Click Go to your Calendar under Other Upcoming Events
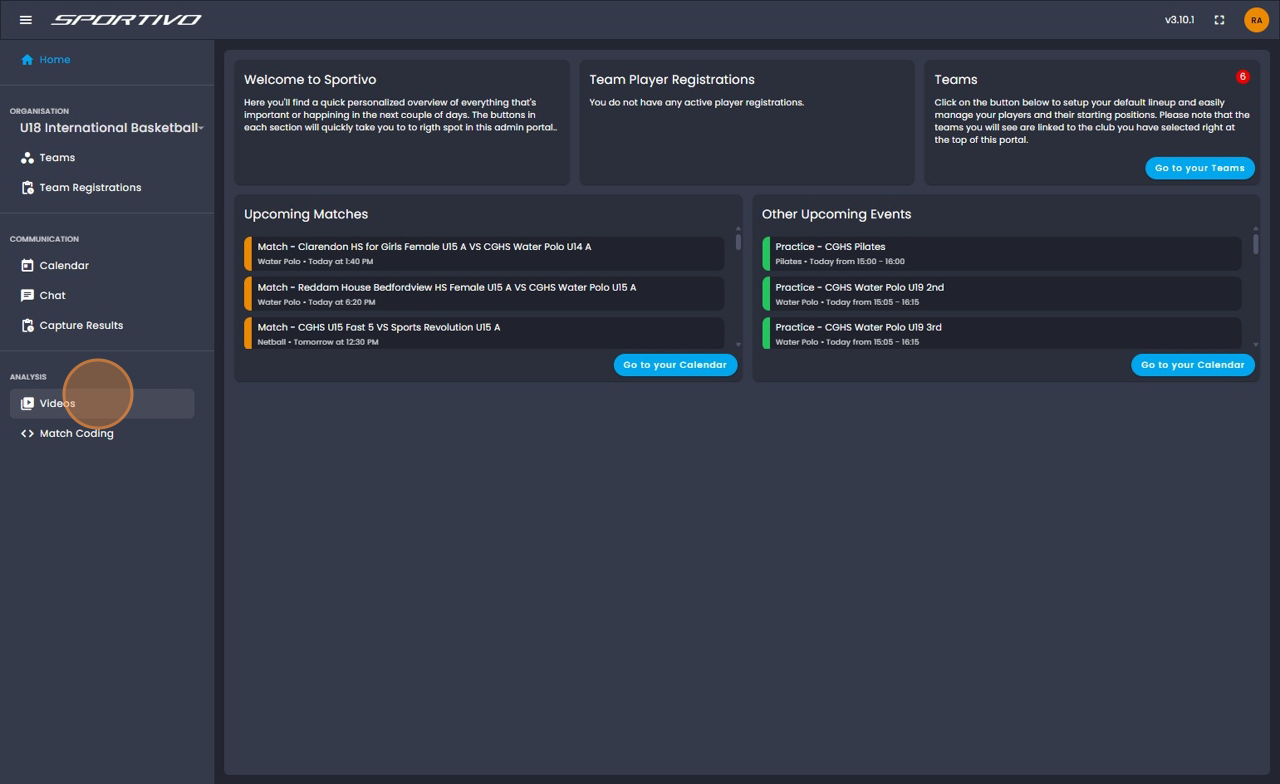The height and width of the screenshot is (784, 1280). point(1193,365)
